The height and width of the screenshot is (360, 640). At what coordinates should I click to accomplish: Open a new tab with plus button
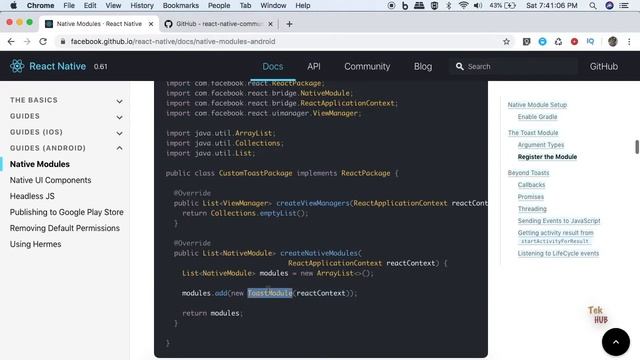pyautogui.click(x=289, y=24)
